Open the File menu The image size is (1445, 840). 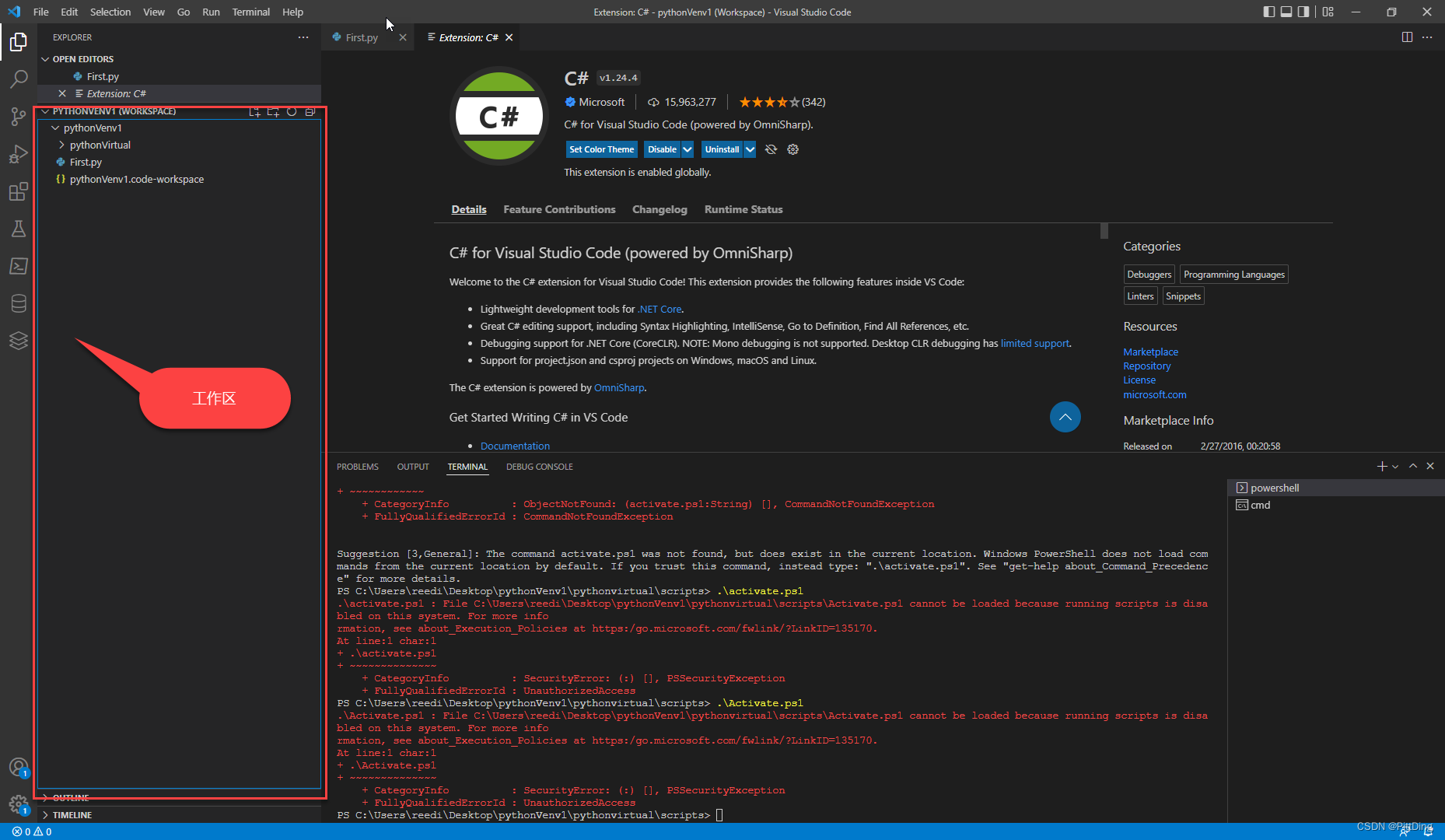click(41, 12)
